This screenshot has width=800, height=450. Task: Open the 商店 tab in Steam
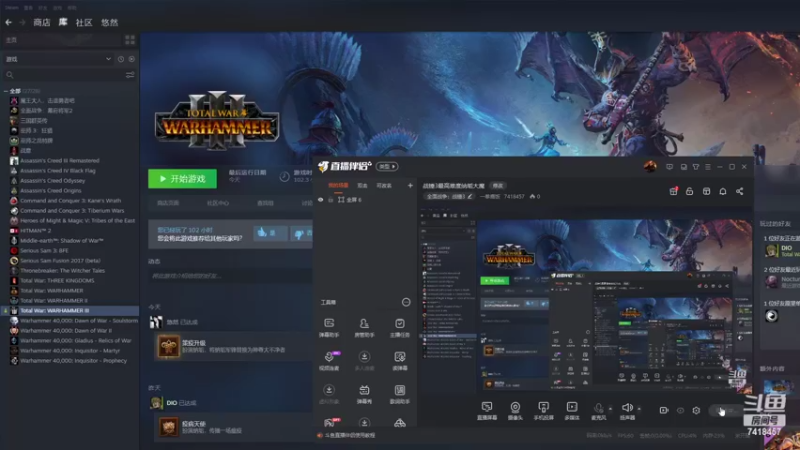pos(41,22)
